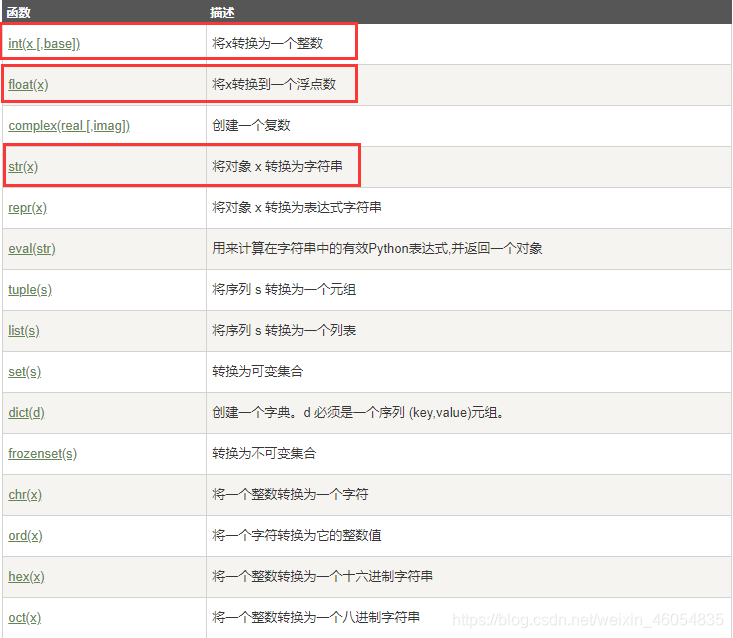The height and width of the screenshot is (638, 733).
Task: Click the 函数 column header
Action: coord(18,13)
